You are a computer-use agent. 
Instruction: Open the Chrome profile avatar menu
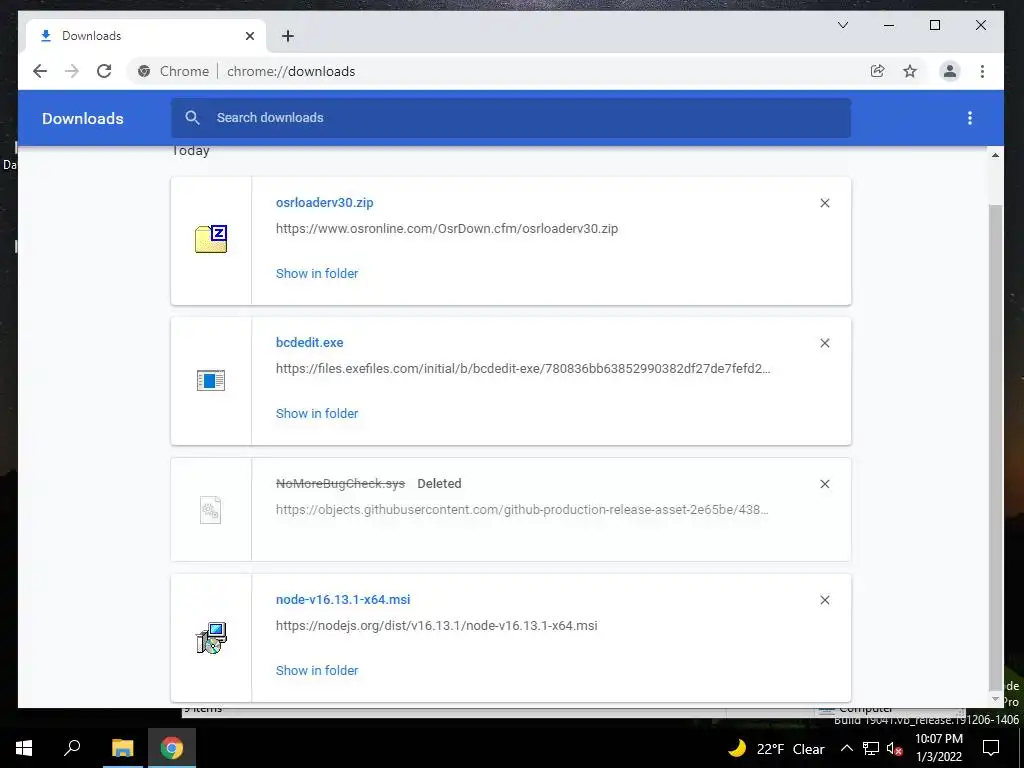coord(950,71)
